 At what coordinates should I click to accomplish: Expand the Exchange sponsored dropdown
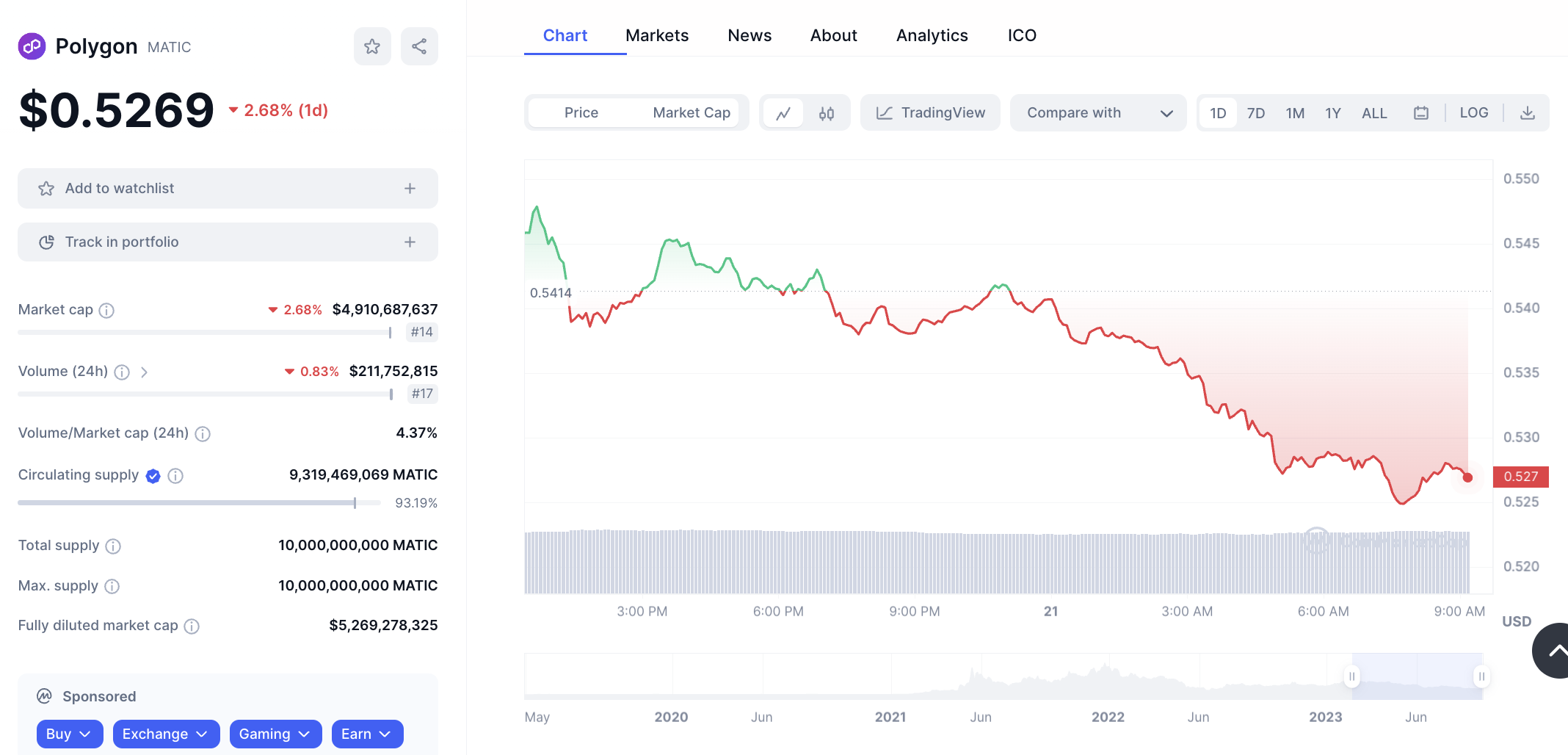(x=166, y=734)
